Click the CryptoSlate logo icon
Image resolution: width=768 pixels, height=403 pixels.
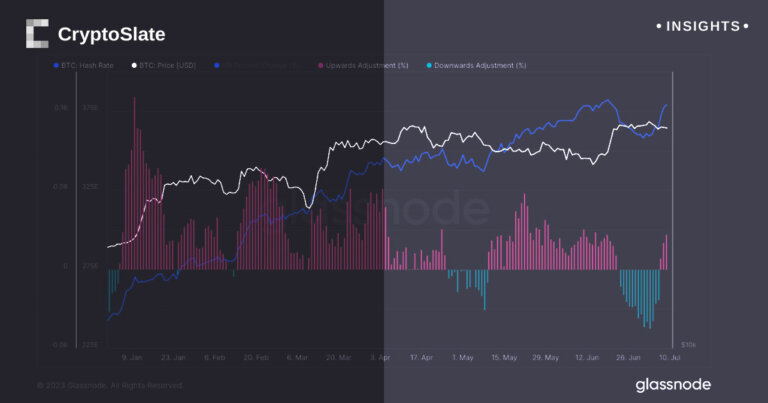(x=37, y=34)
